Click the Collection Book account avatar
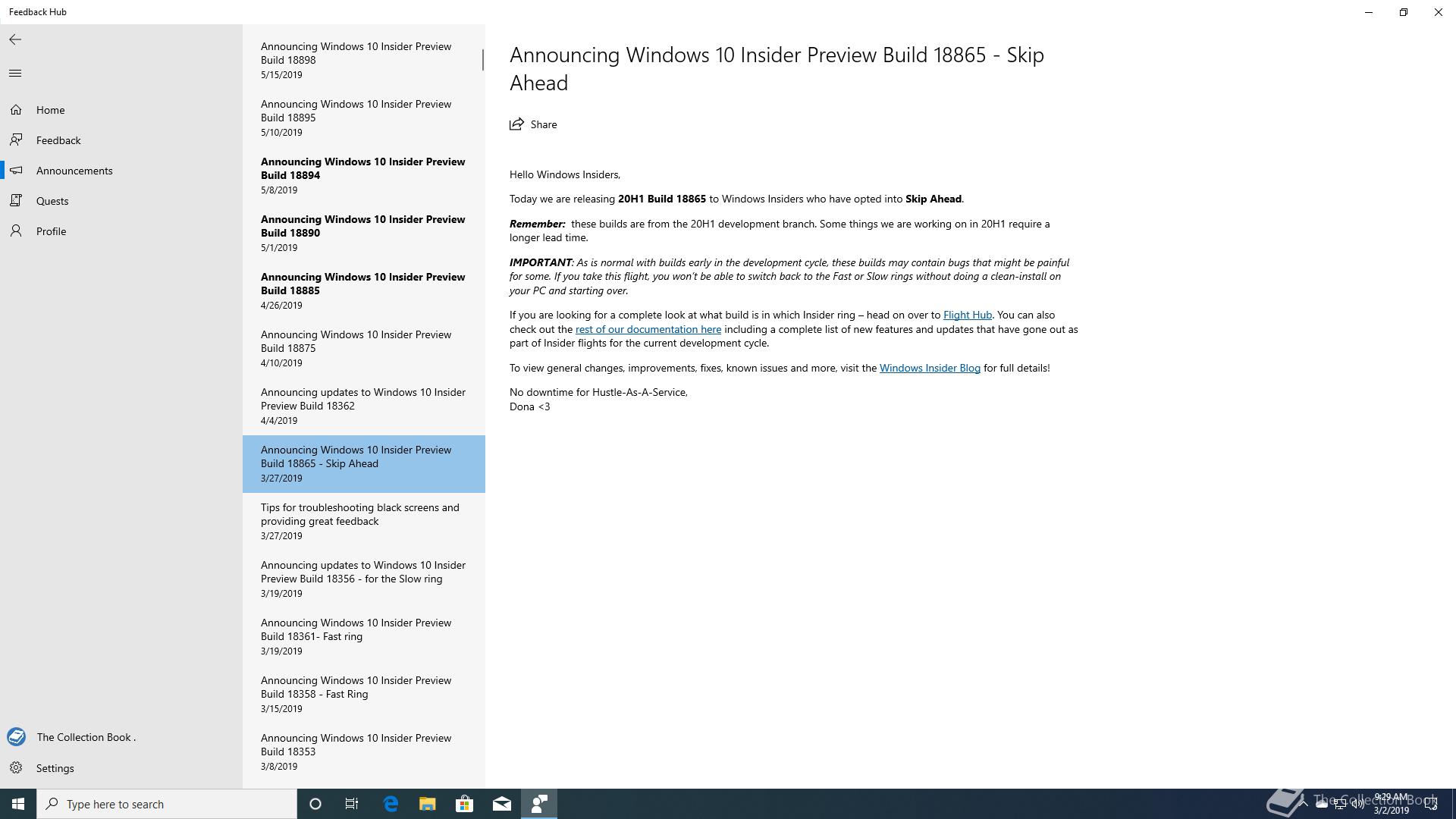 [16, 737]
